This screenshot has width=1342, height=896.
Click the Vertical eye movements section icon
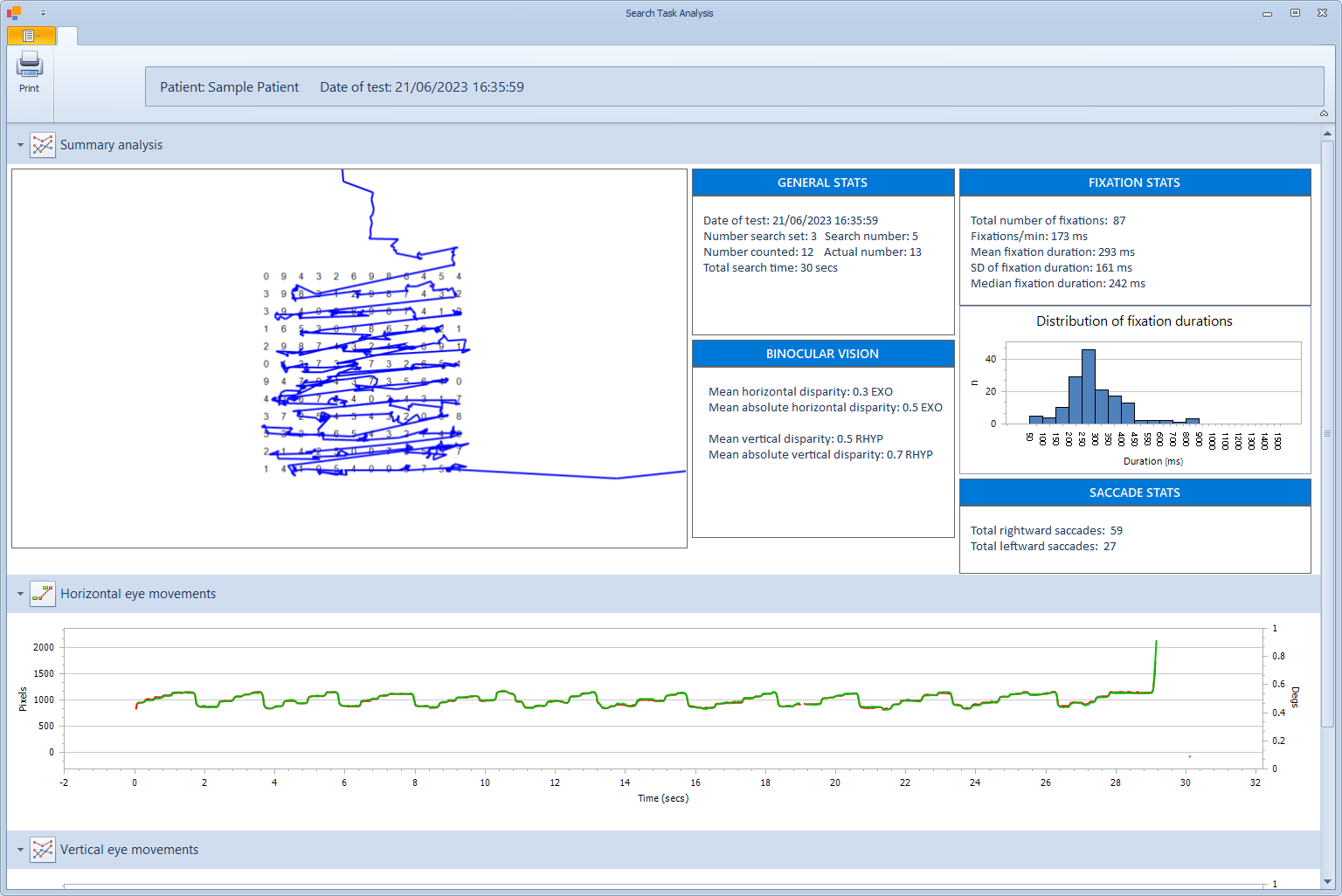tap(42, 850)
